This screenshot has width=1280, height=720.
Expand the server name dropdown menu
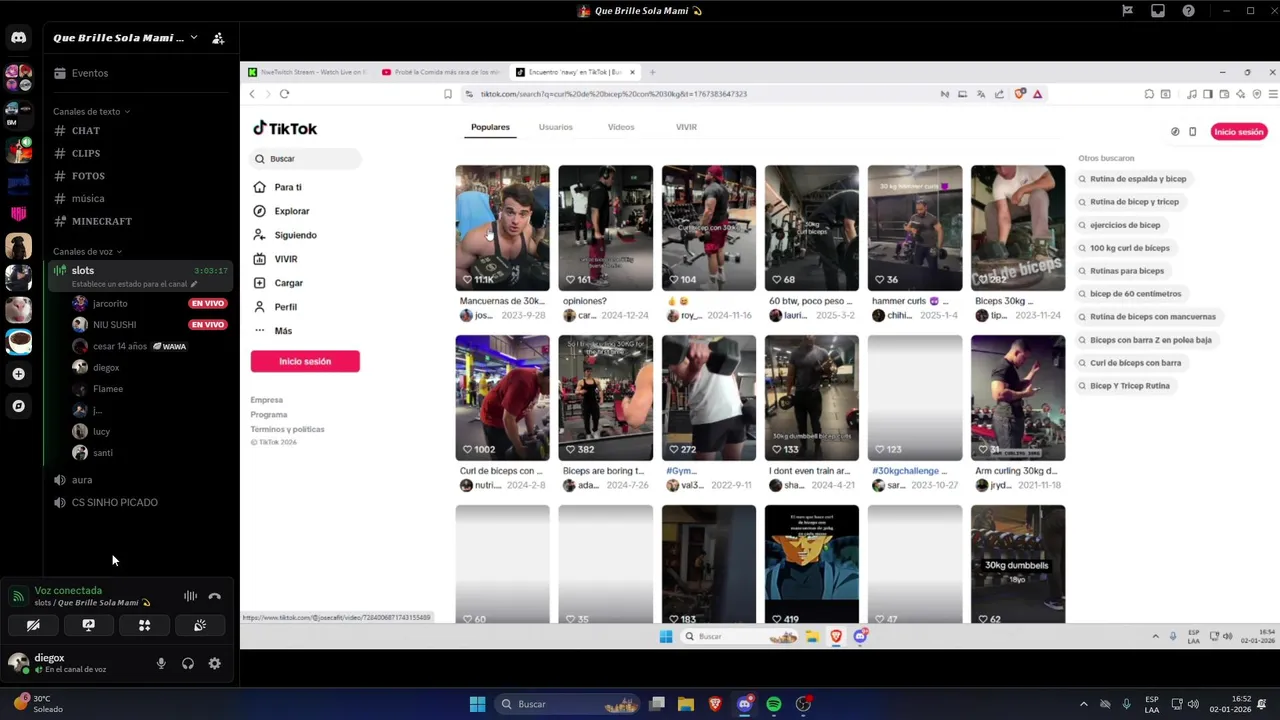(194, 38)
